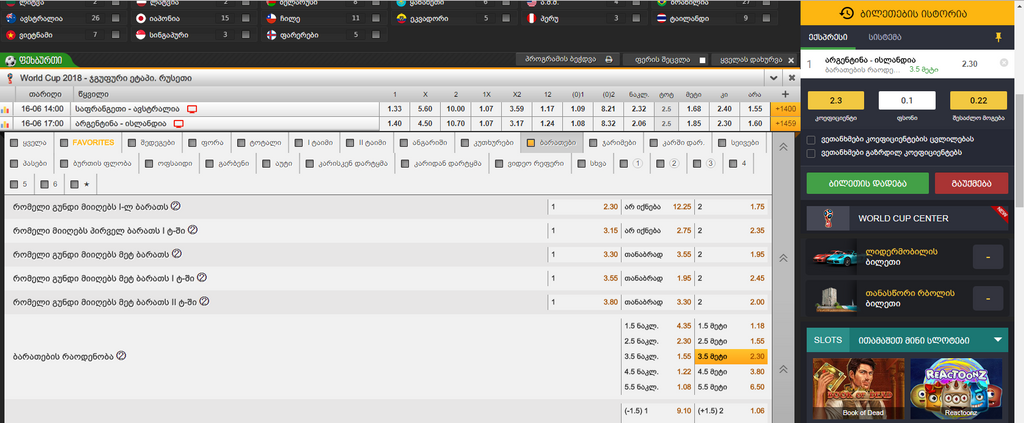Click the Australia flag icon
Viewport: 1024px width, 423px height.
(x=10, y=18)
